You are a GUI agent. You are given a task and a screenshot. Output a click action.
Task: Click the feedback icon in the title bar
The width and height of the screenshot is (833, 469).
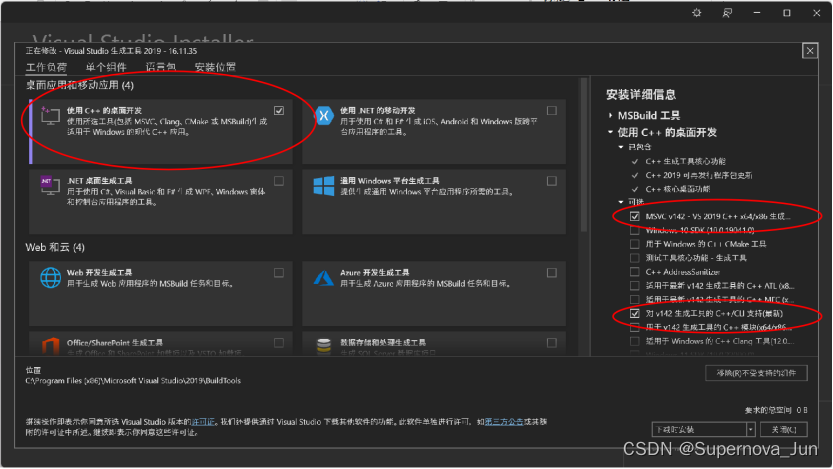pos(727,13)
